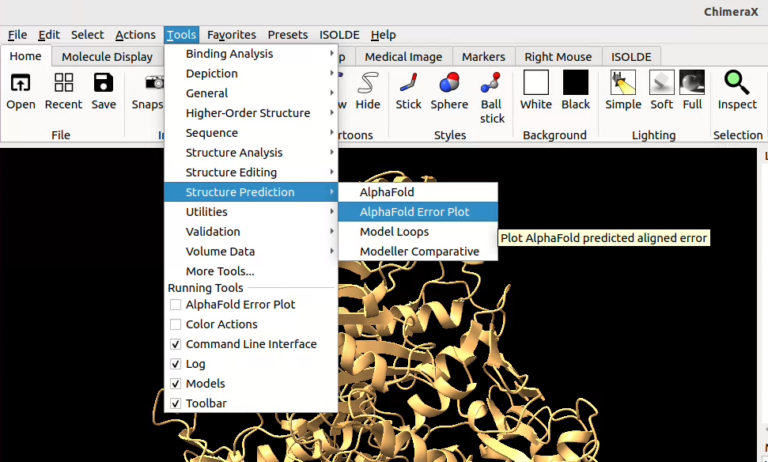The width and height of the screenshot is (768, 462).
Task: Toggle Color Actions checkbox
Action: pos(175,324)
